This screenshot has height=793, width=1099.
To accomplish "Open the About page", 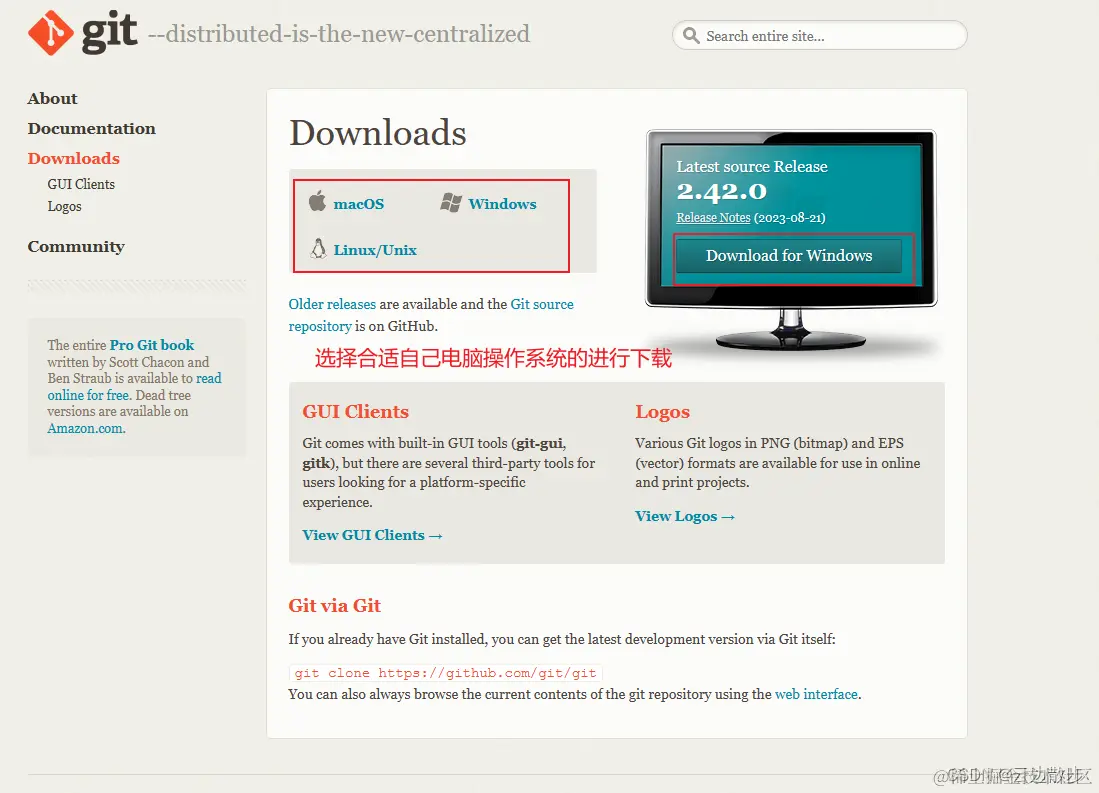I will click(x=53, y=99).
